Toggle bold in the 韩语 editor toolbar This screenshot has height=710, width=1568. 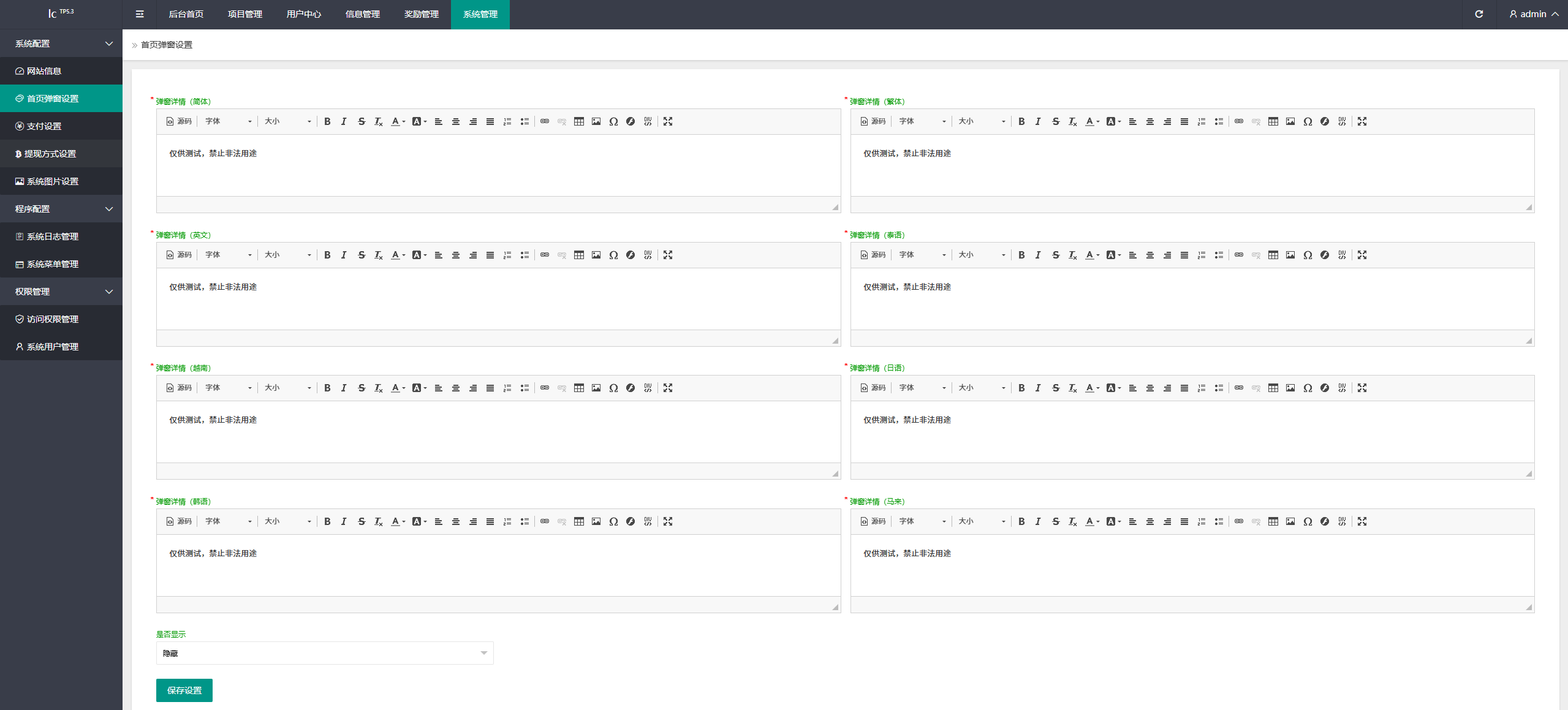(327, 521)
